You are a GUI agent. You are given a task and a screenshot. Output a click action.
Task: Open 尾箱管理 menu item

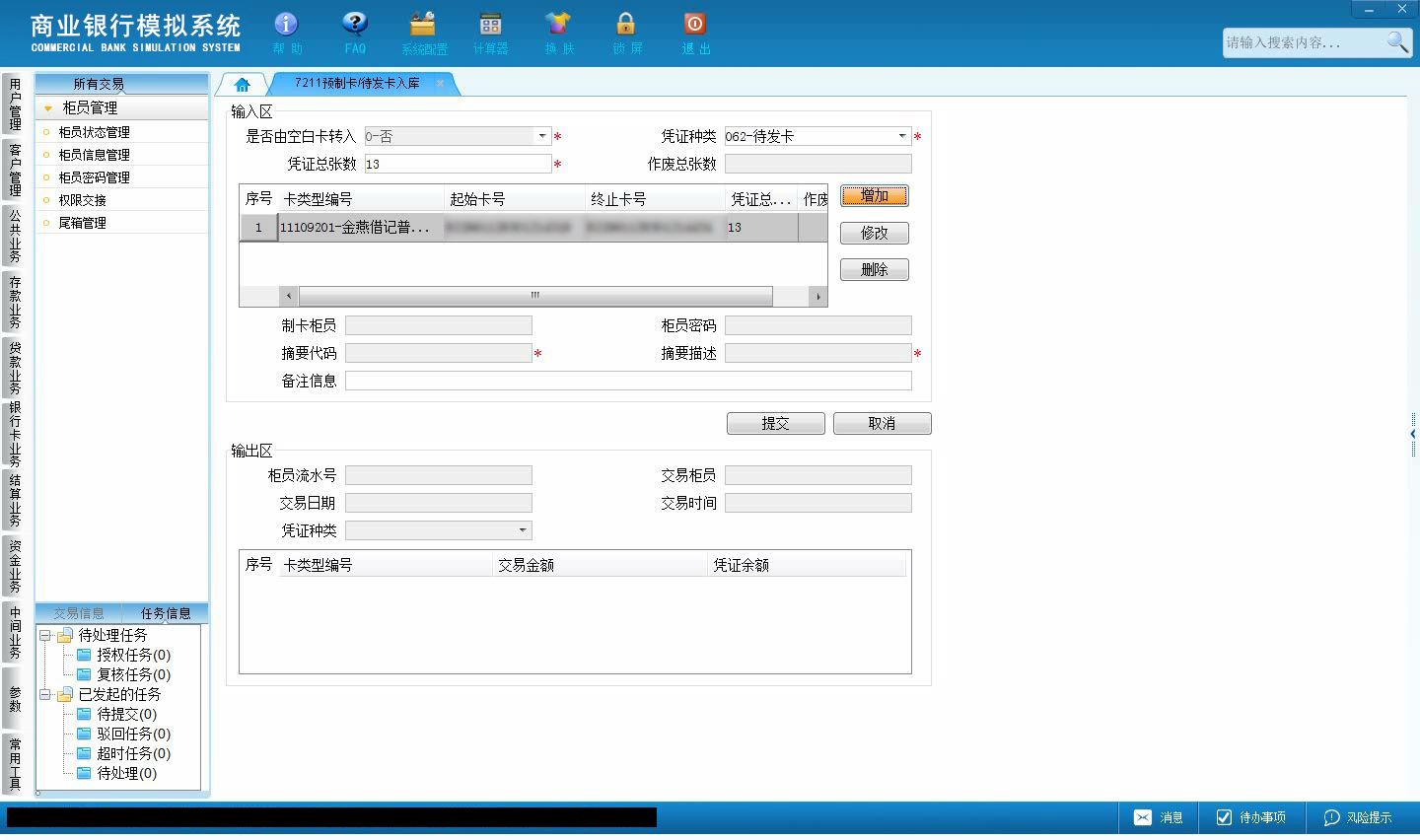82,223
